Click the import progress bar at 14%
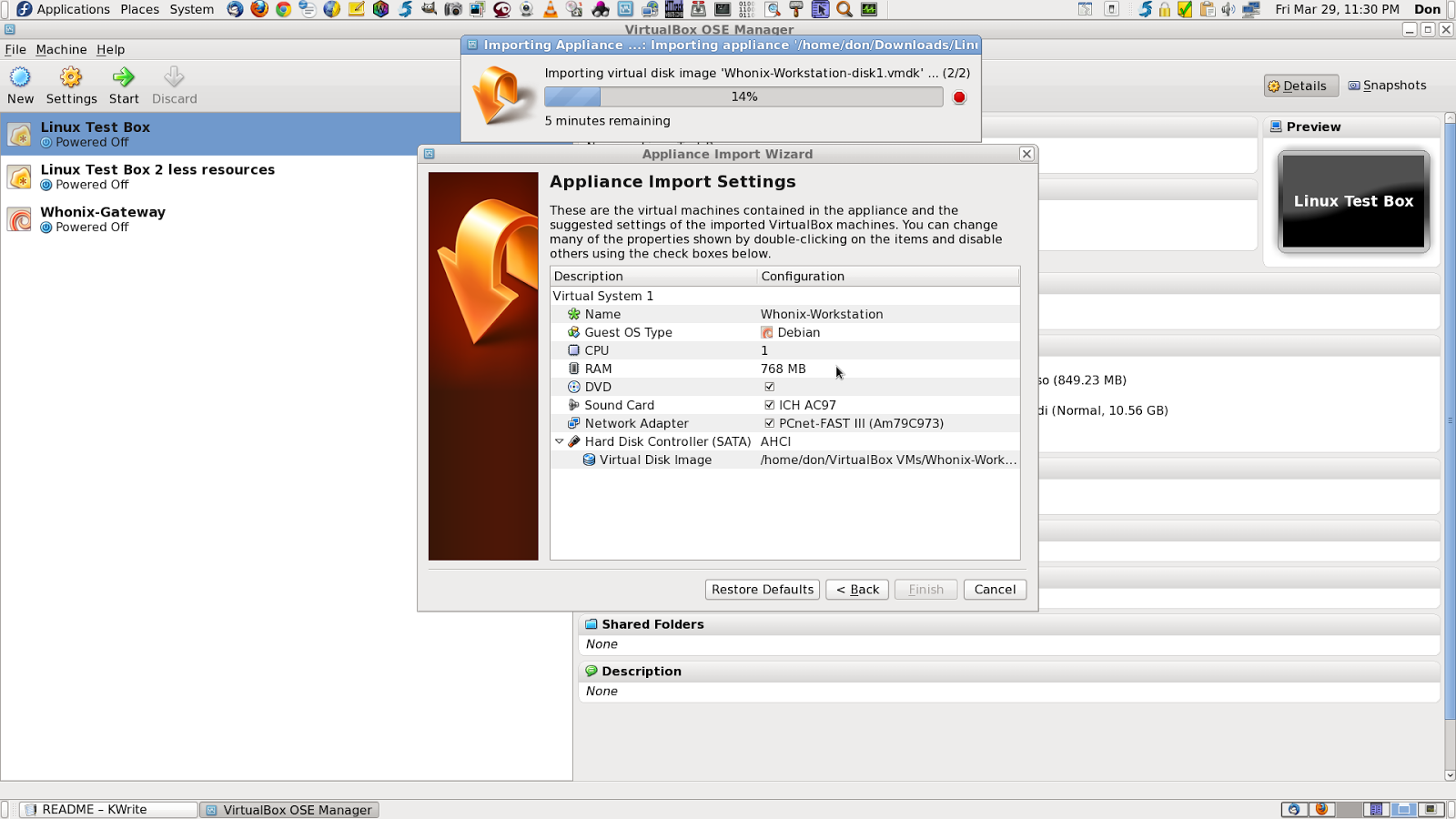 click(743, 97)
